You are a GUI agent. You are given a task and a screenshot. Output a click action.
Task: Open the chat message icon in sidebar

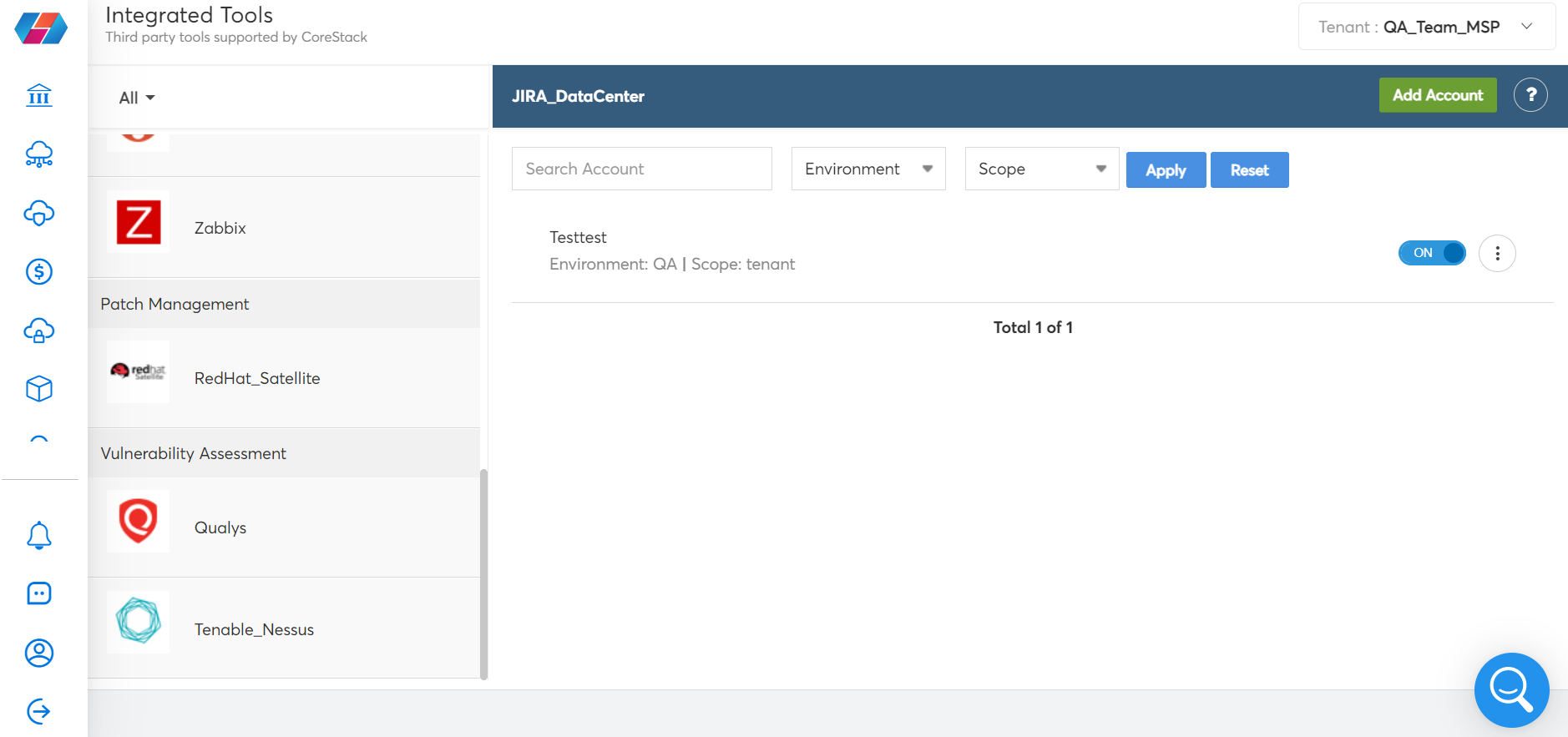tap(39, 593)
